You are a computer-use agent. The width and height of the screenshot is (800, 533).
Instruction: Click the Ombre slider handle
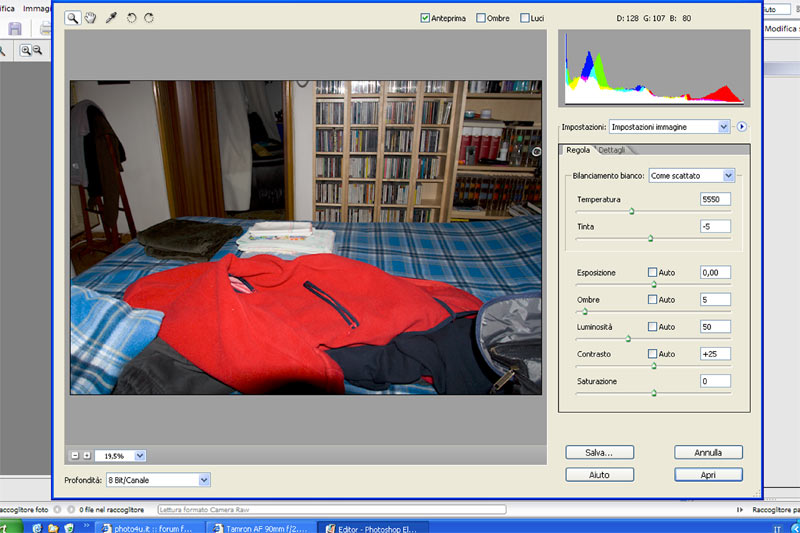point(585,311)
